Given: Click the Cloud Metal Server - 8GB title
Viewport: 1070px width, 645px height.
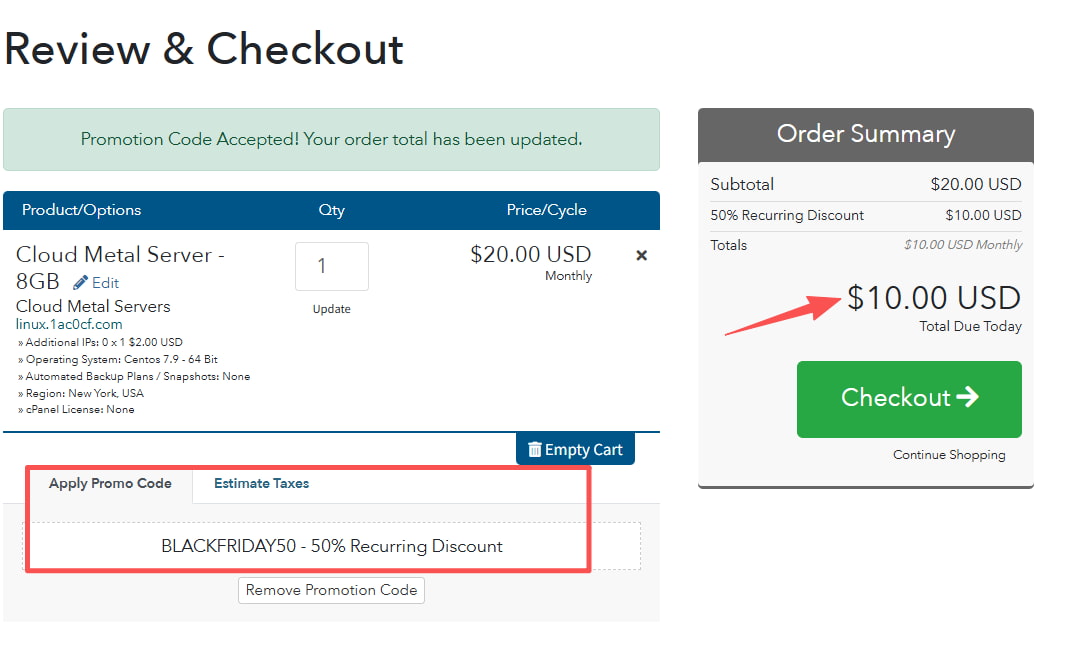Looking at the screenshot, I should click(x=120, y=256).
